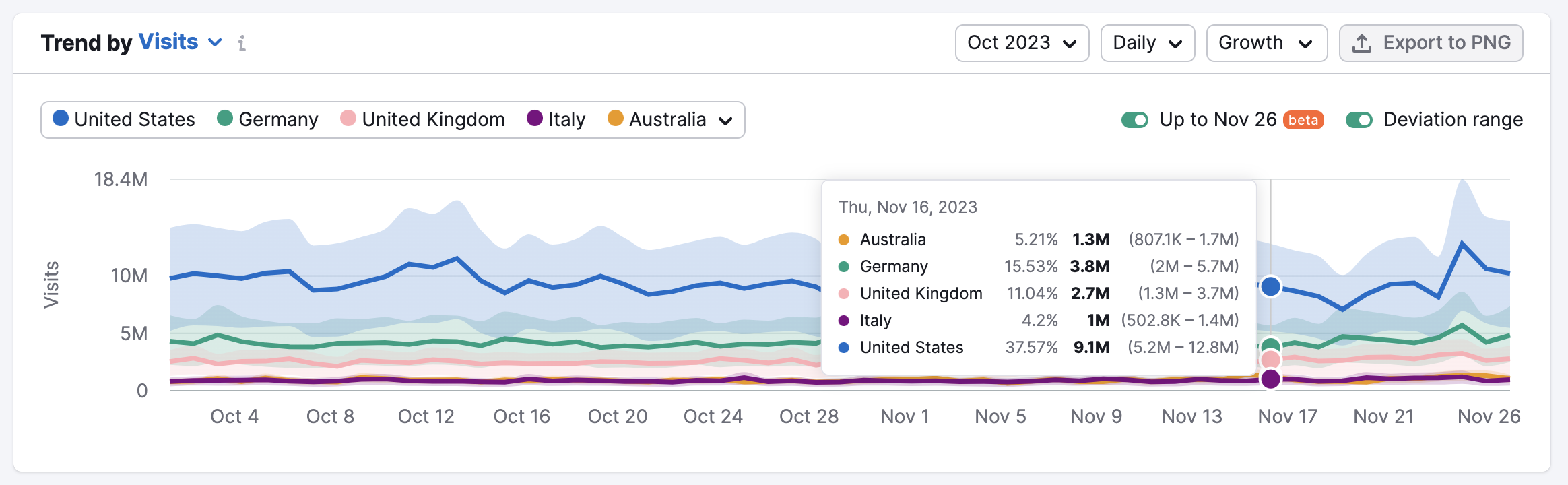Viewport: 1568px width, 485px height.
Task: Expand the Growth dropdown
Action: point(1266,43)
